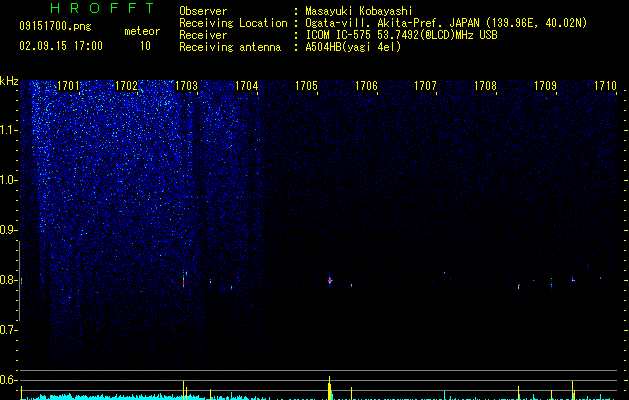The image size is (629, 400).
Task: Click the 1703 time marker
Action: click(187, 86)
